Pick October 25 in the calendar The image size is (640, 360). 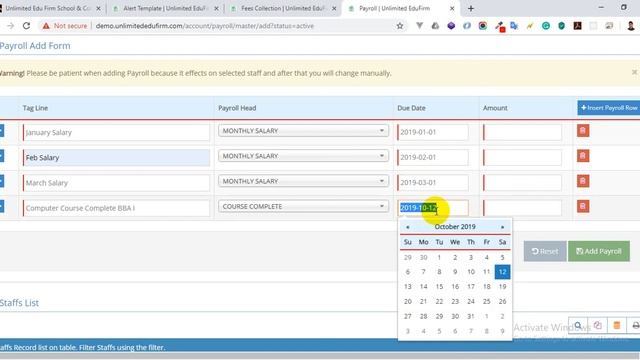click(x=487, y=302)
